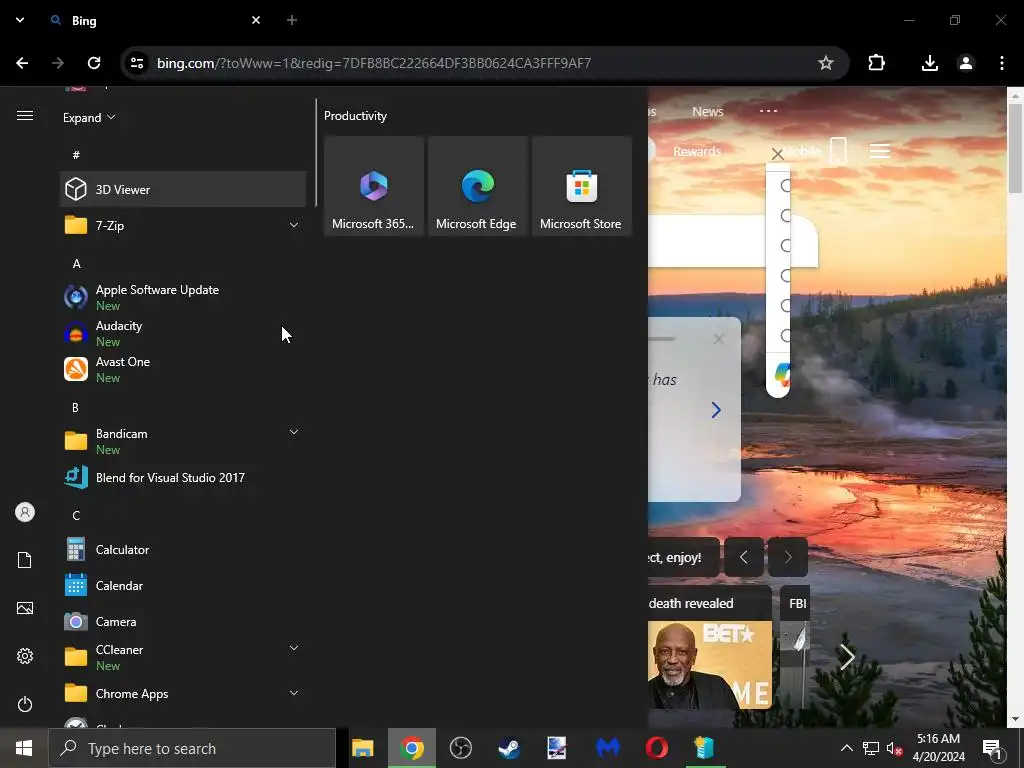Select the Bing browser tab
This screenshot has width=1024, height=768.
pos(155,20)
